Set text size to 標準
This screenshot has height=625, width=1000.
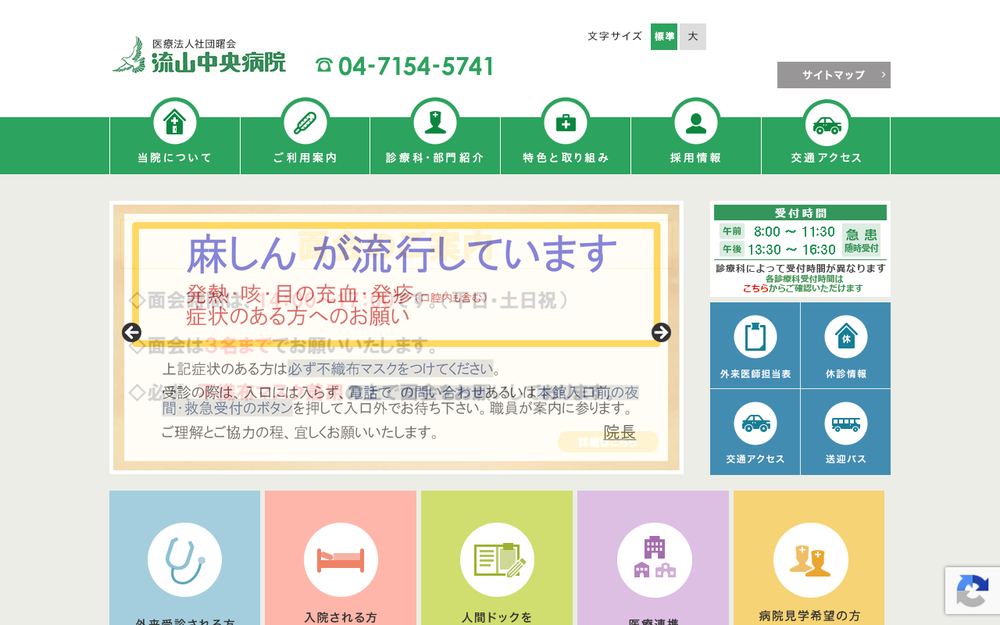(664, 36)
